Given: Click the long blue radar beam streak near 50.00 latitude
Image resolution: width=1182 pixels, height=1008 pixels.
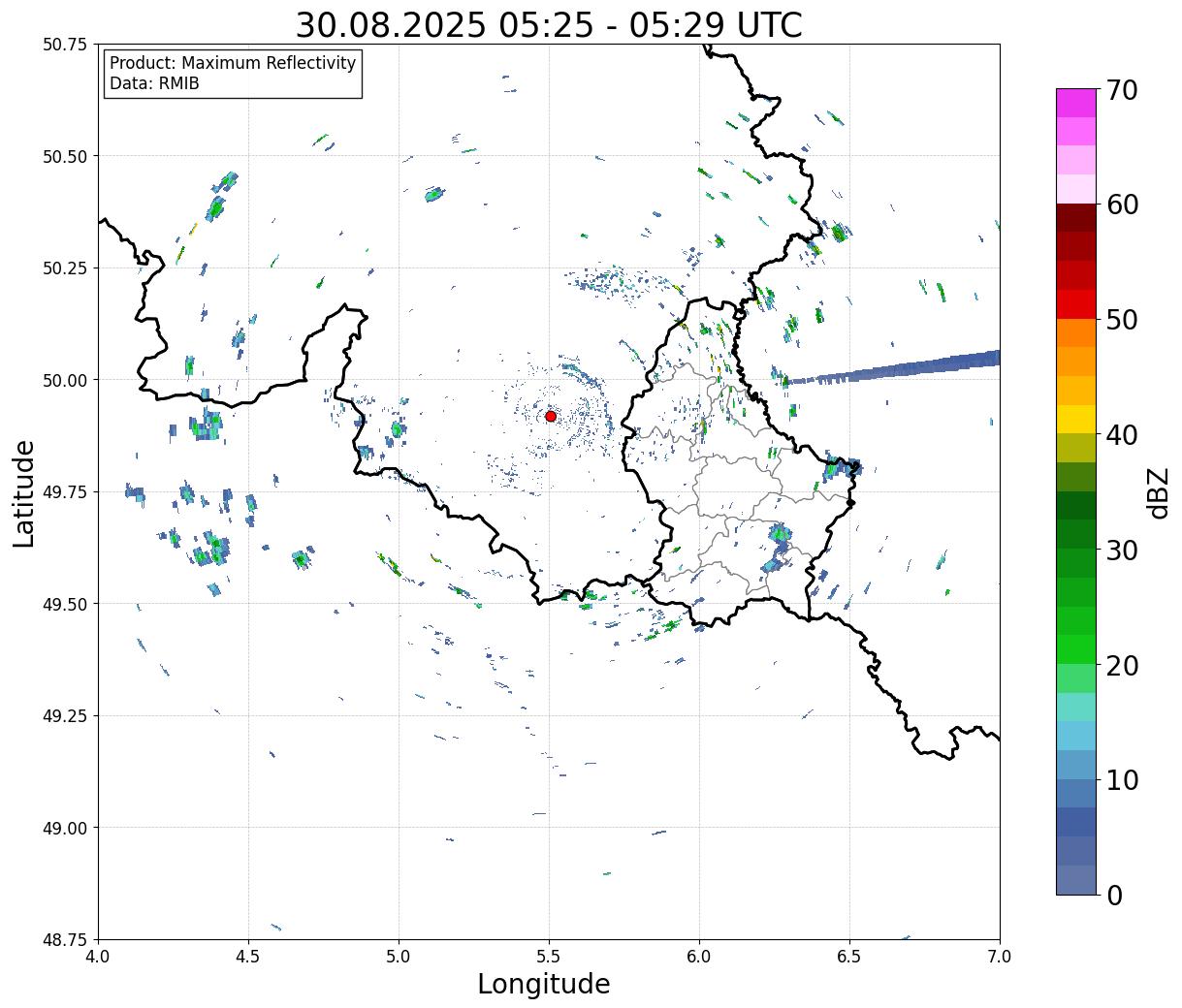Looking at the screenshot, I should [x=892, y=369].
